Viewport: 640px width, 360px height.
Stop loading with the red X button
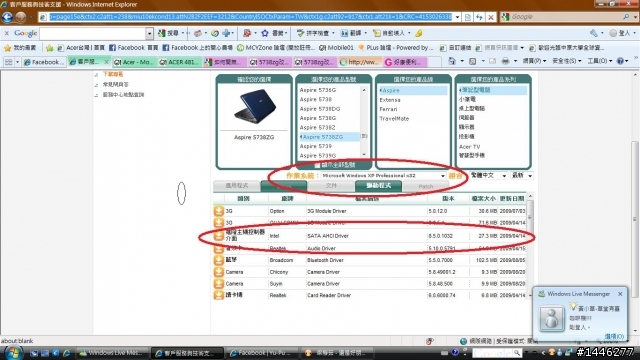click(x=491, y=17)
